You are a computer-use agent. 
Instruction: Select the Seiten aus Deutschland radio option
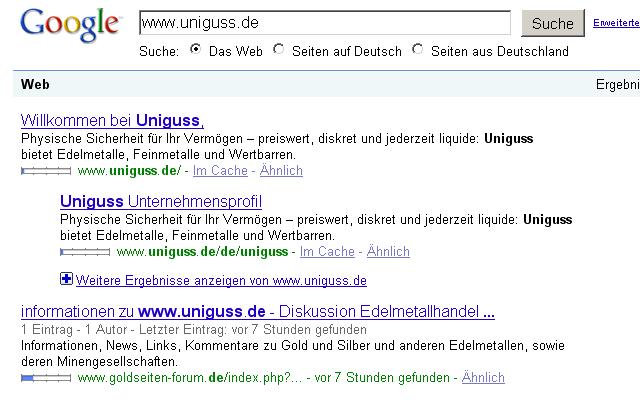tap(418, 49)
